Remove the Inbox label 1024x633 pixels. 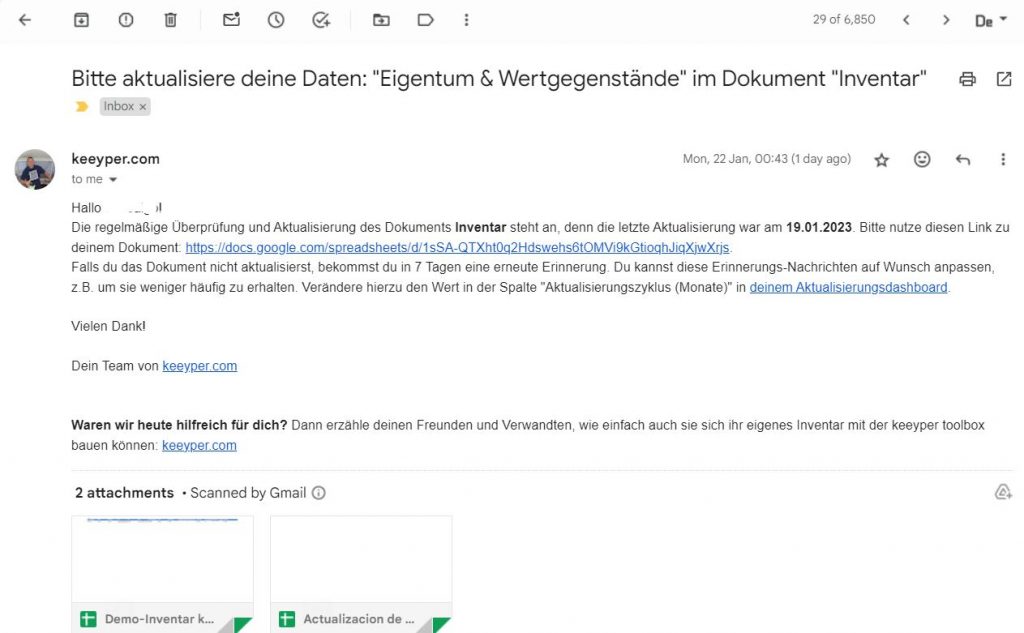pos(143,107)
